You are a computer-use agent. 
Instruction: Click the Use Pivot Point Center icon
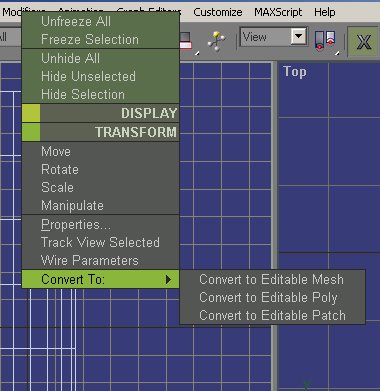[x=324, y=41]
